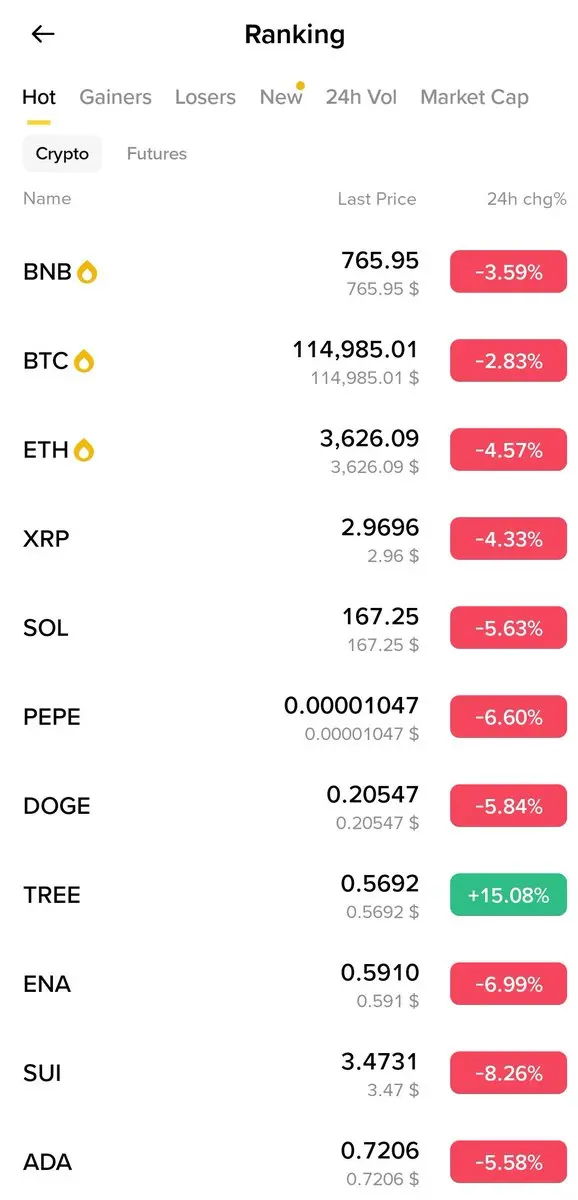Tap the hot flame icon beside ETH
The image size is (578, 1200).
click(84, 450)
